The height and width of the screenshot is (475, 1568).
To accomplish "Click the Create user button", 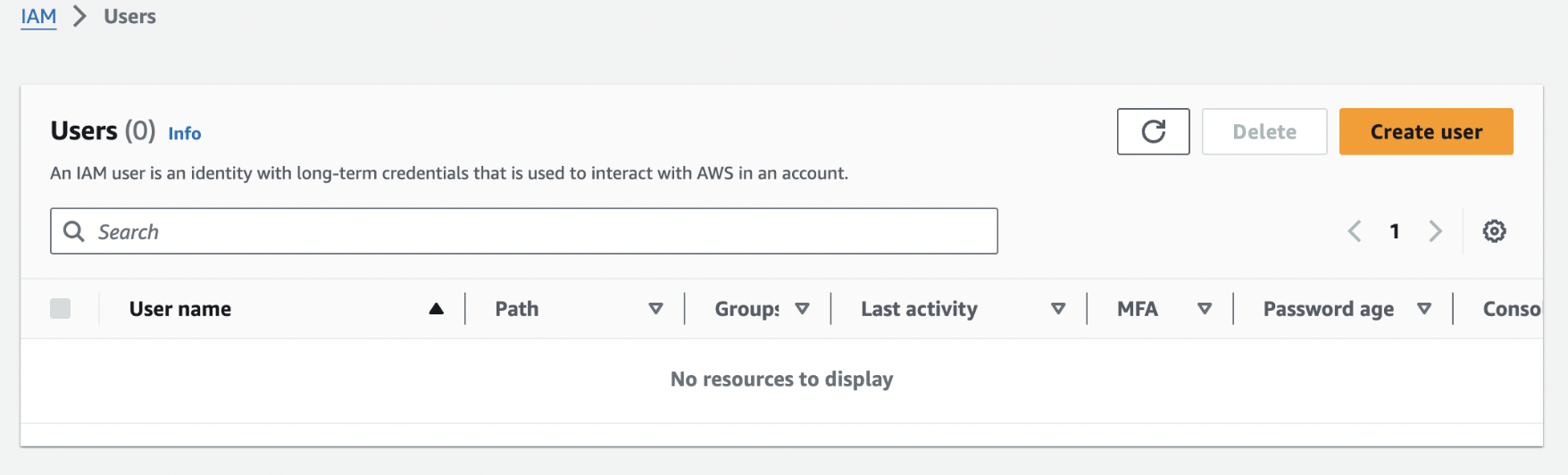I will pos(1426,131).
